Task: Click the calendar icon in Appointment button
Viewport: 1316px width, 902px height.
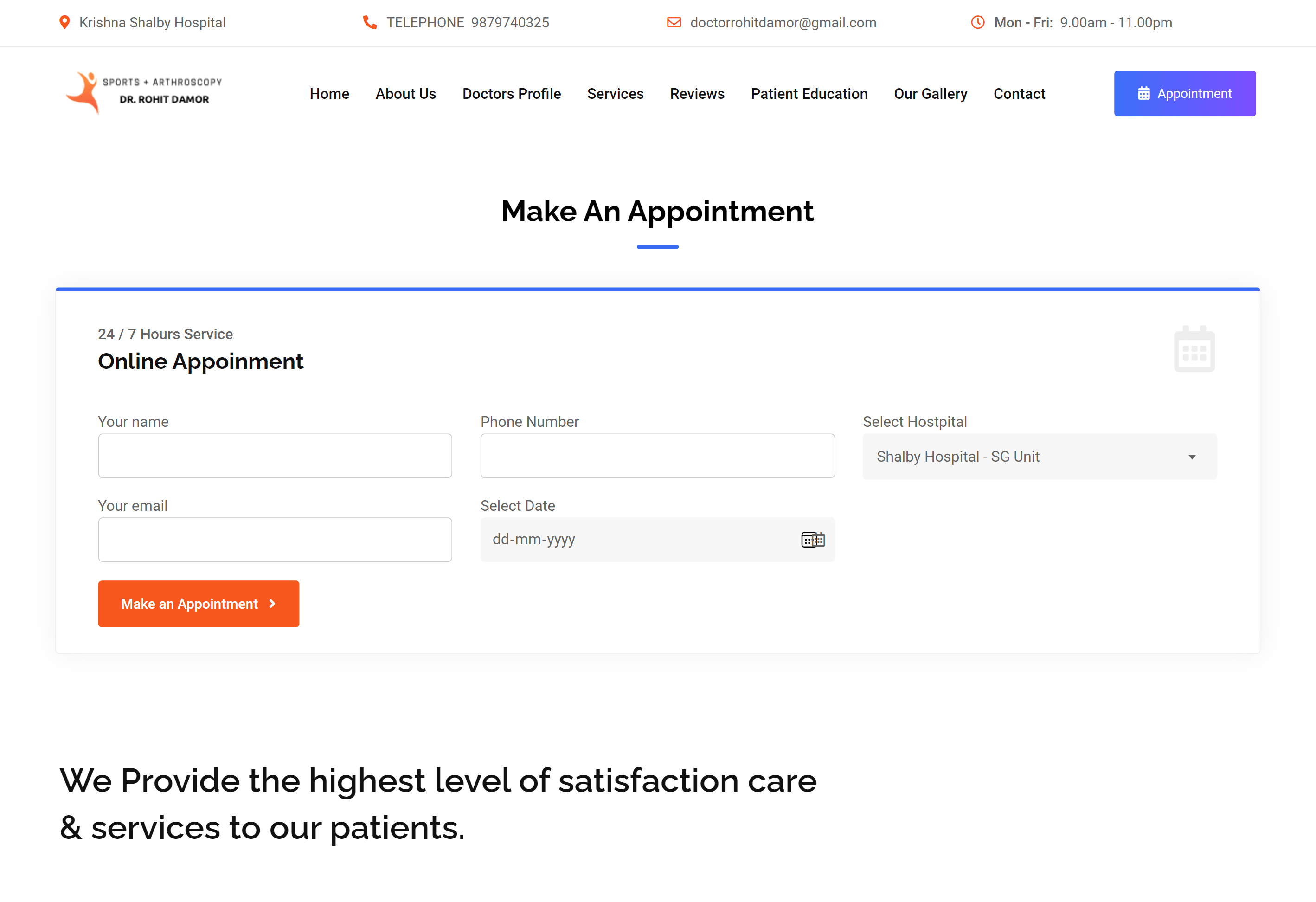Action: click(1144, 93)
